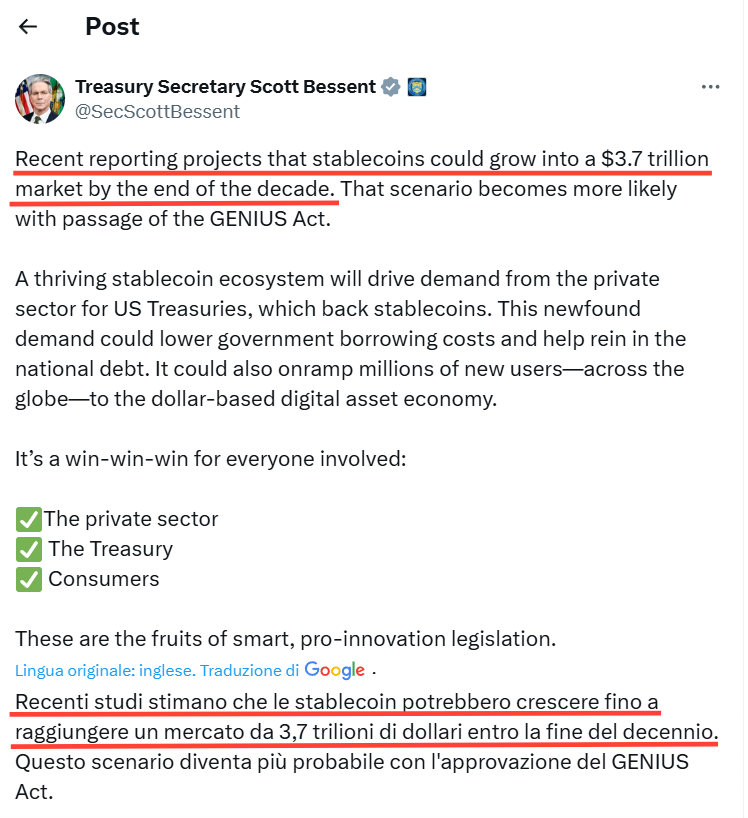Screen dimensions: 748x818
Task: Click the Treasury seal affiliation badge
Action: coord(416,87)
